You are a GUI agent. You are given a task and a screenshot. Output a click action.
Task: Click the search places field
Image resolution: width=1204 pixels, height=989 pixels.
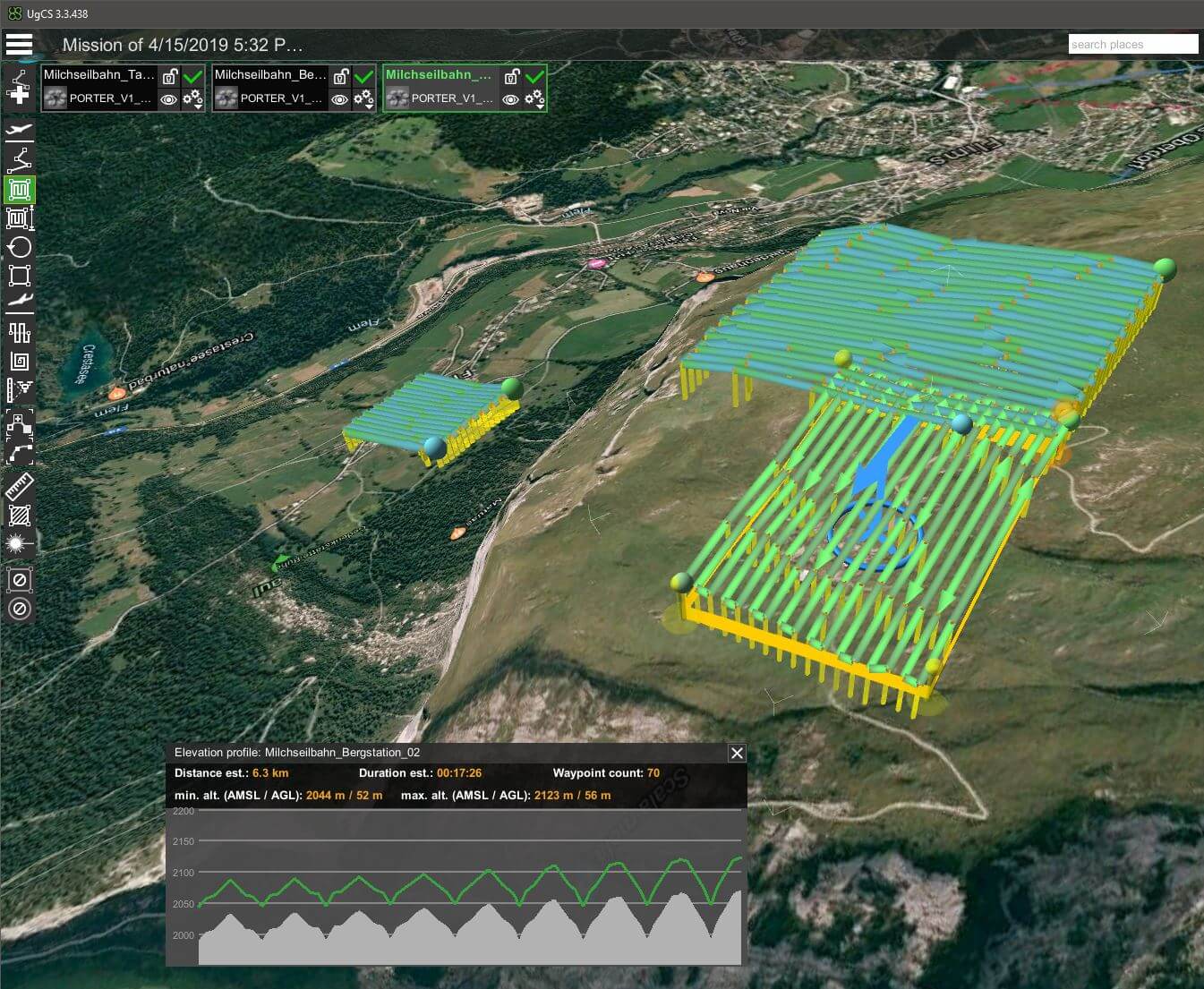1132,45
